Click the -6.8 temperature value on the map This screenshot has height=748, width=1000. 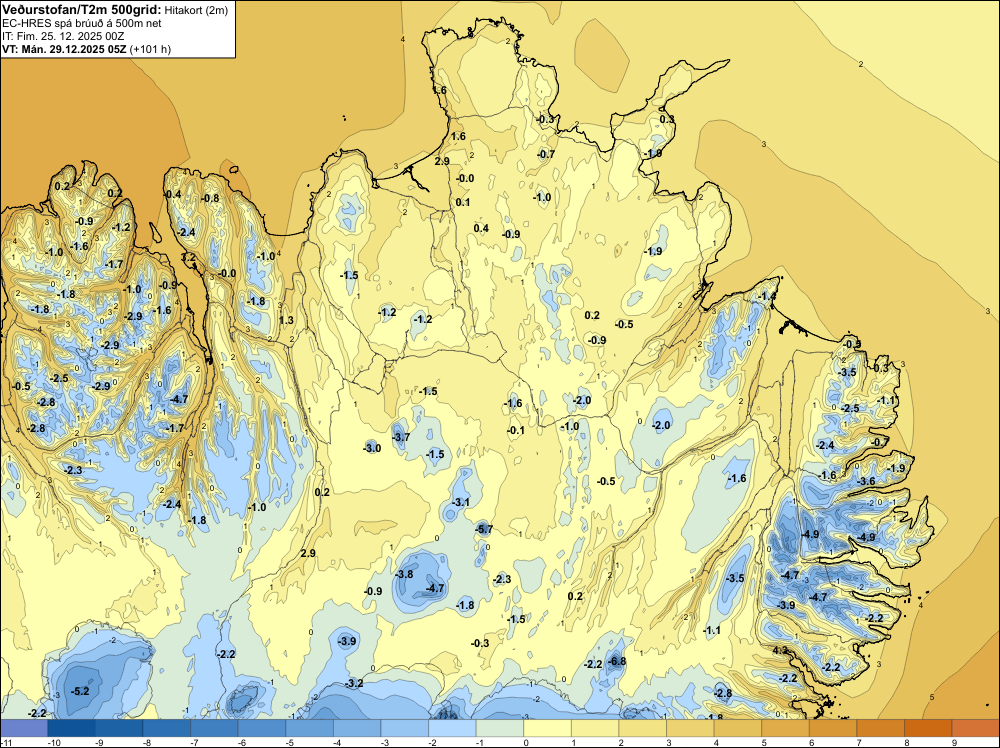[x=617, y=661]
